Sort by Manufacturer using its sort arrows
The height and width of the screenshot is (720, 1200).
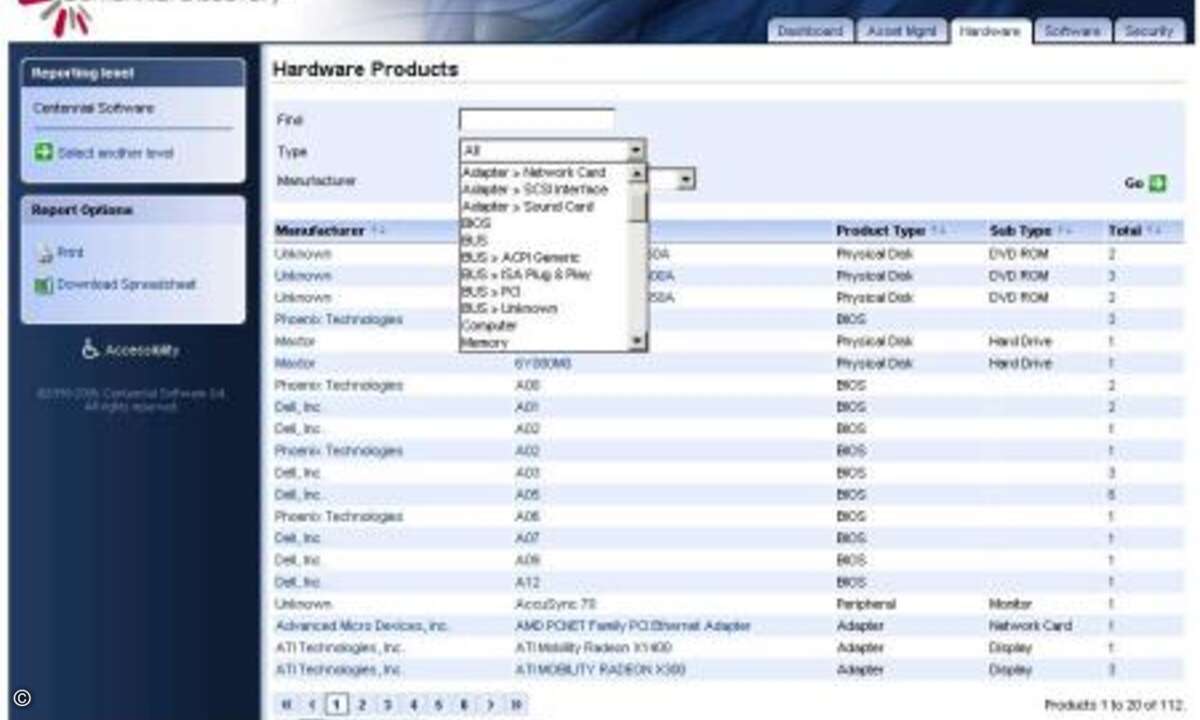tap(378, 231)
